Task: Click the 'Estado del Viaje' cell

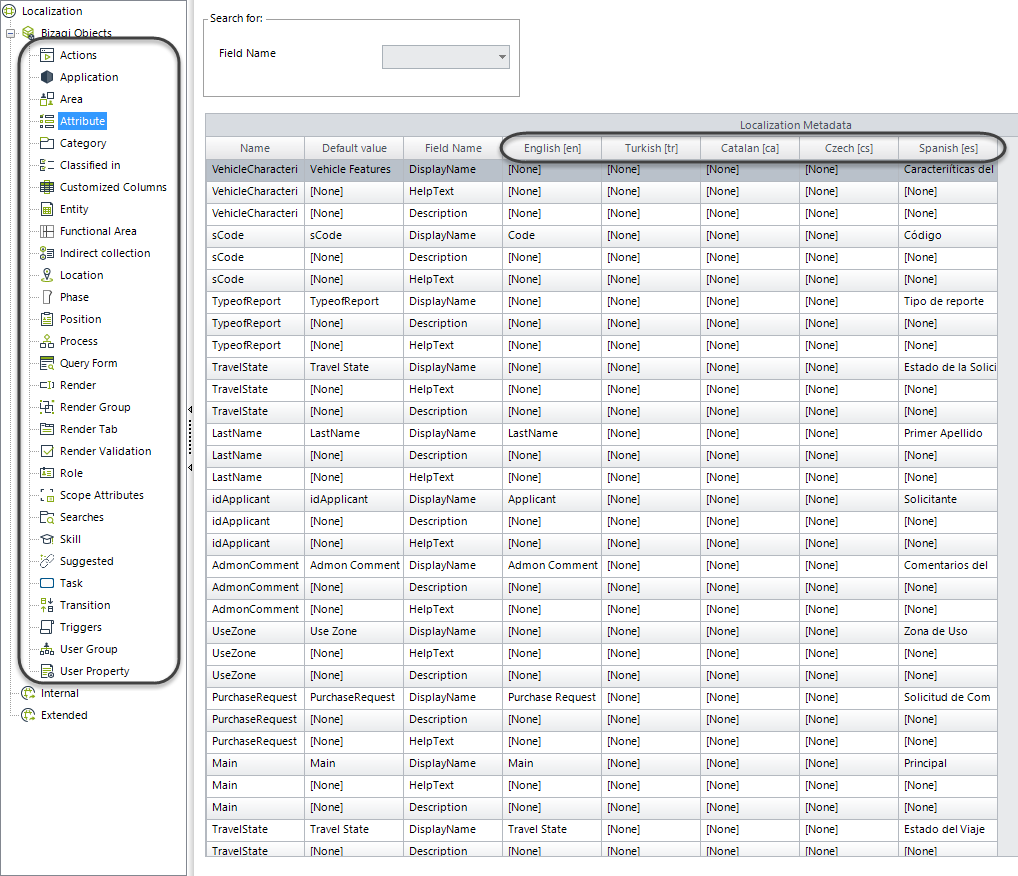Action: [x=948, y=830]
